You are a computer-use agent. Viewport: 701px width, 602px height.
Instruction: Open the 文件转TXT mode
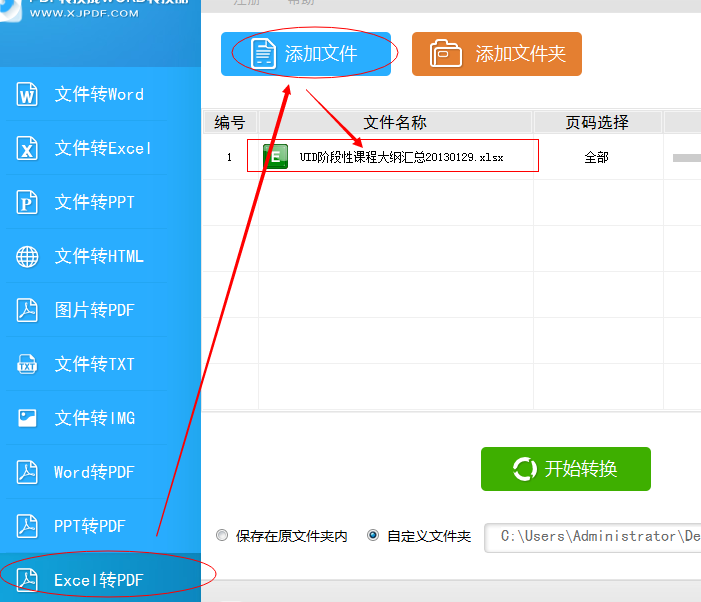[94, 364]
